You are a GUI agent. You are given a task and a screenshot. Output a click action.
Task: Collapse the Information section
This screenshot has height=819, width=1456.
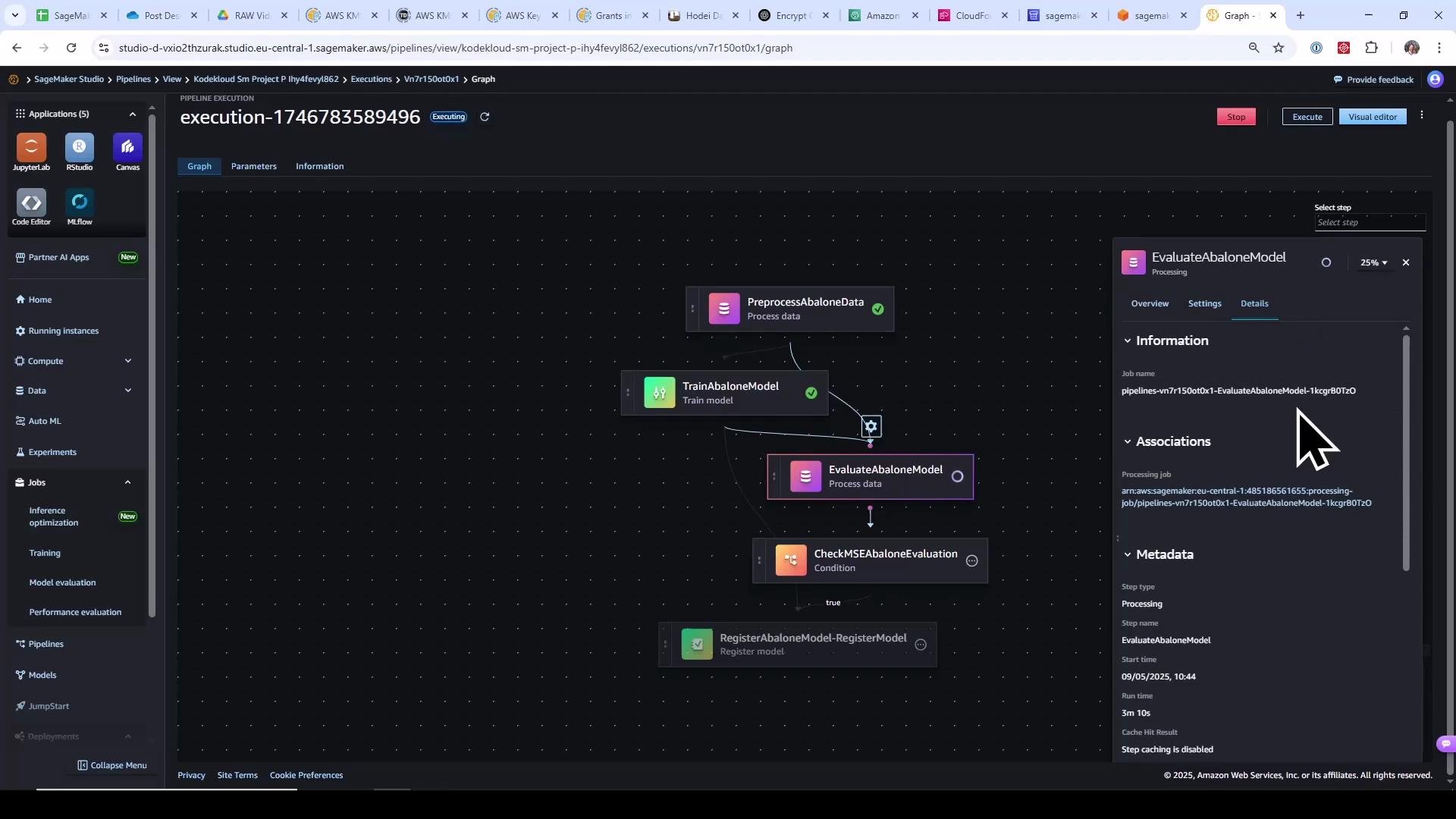(x=1127, y=341)
